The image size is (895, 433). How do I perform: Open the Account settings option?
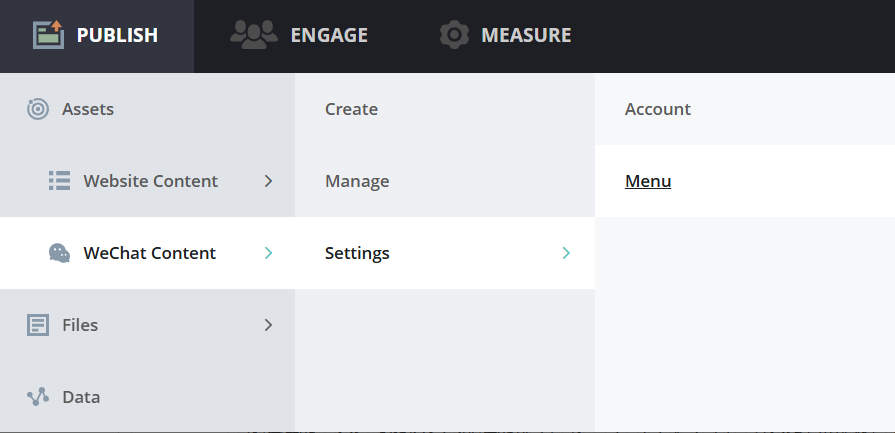657,109
